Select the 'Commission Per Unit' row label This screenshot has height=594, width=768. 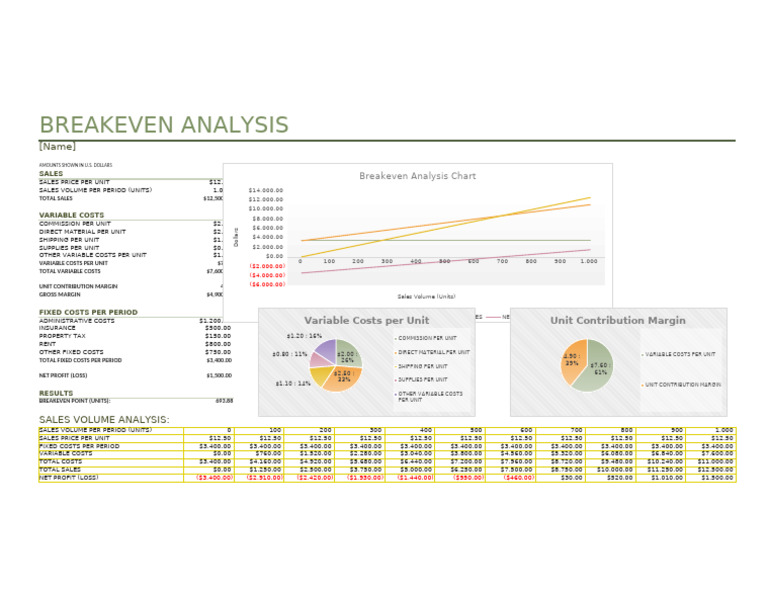pos(75,223)
